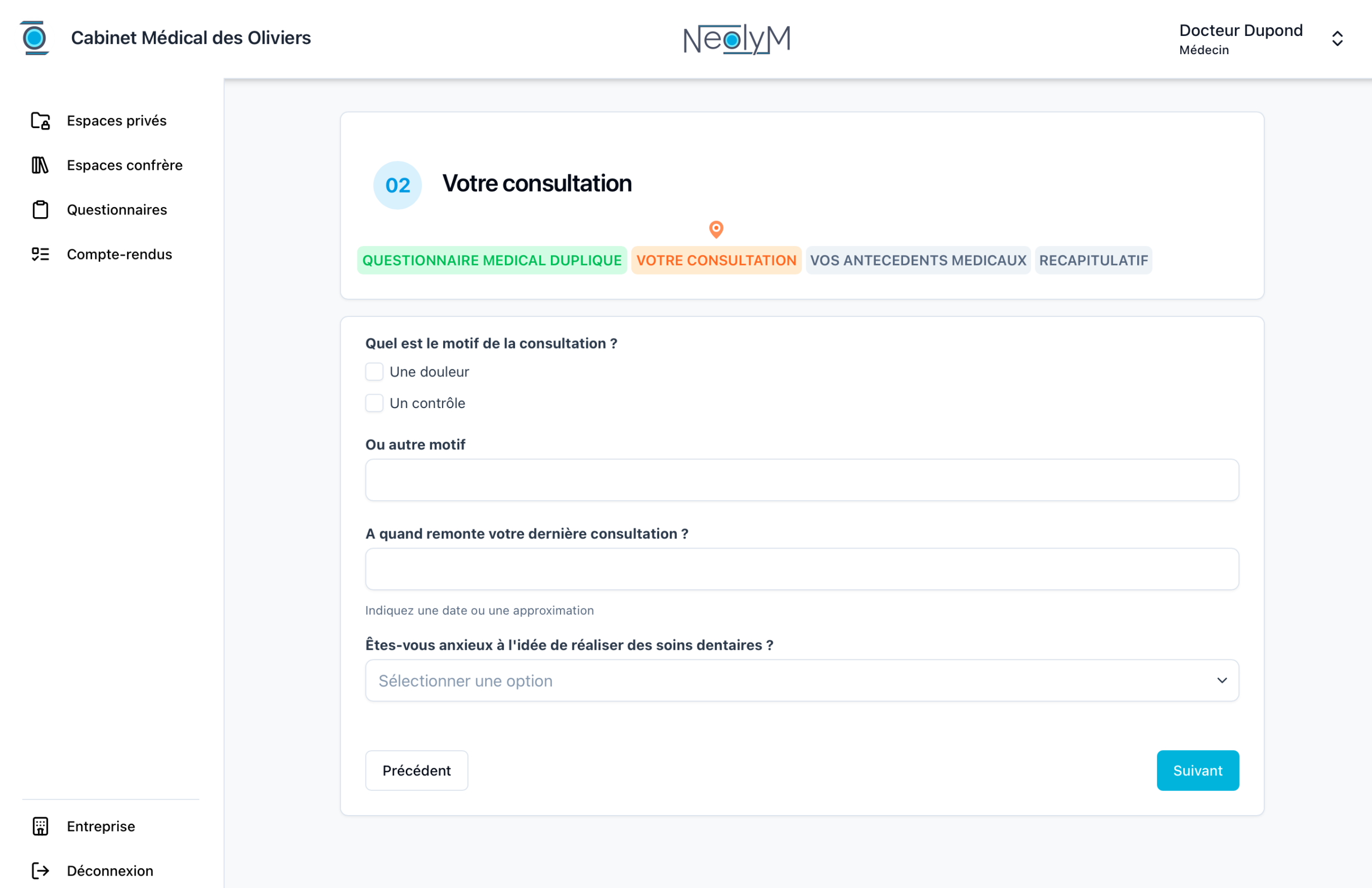Click the Suivant button
The image size is (1372, 888).
coord(1197,771)
